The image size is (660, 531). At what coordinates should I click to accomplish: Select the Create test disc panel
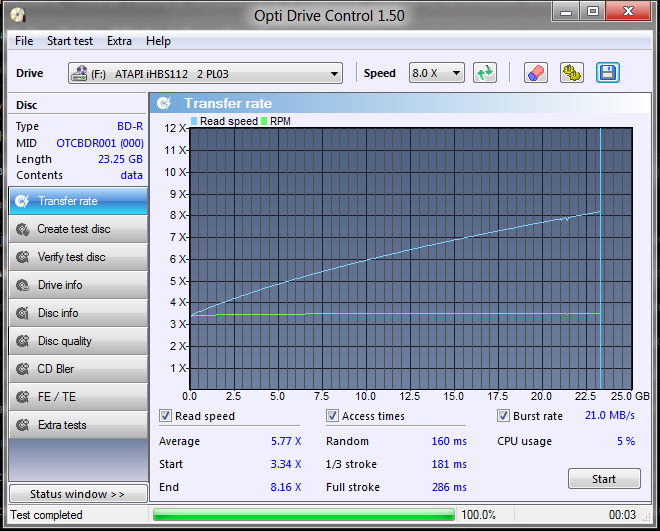78,229
